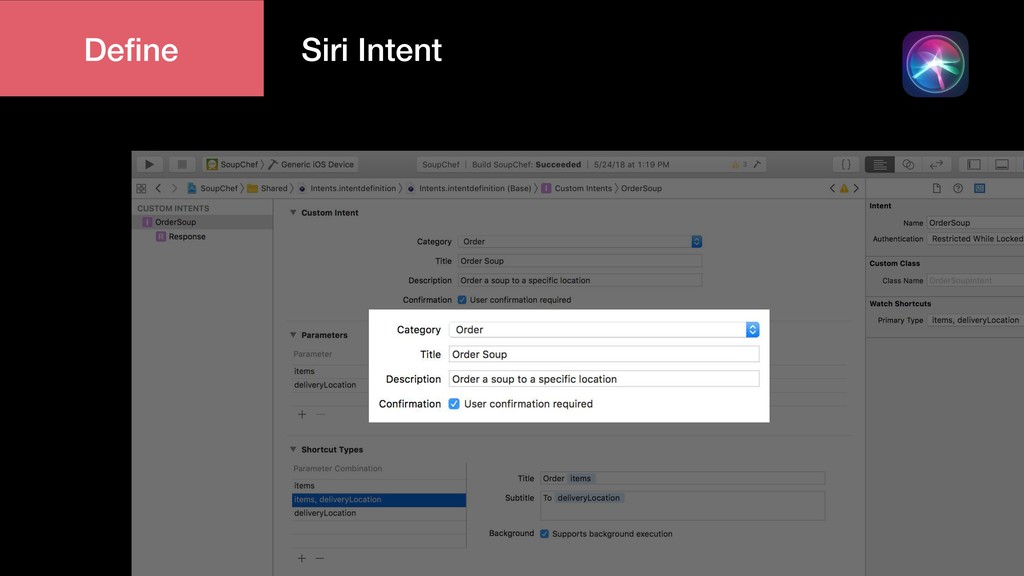Toggle Supports background execution checkbox
This screenshot has height=576, width=1024.
click(544, 534)
